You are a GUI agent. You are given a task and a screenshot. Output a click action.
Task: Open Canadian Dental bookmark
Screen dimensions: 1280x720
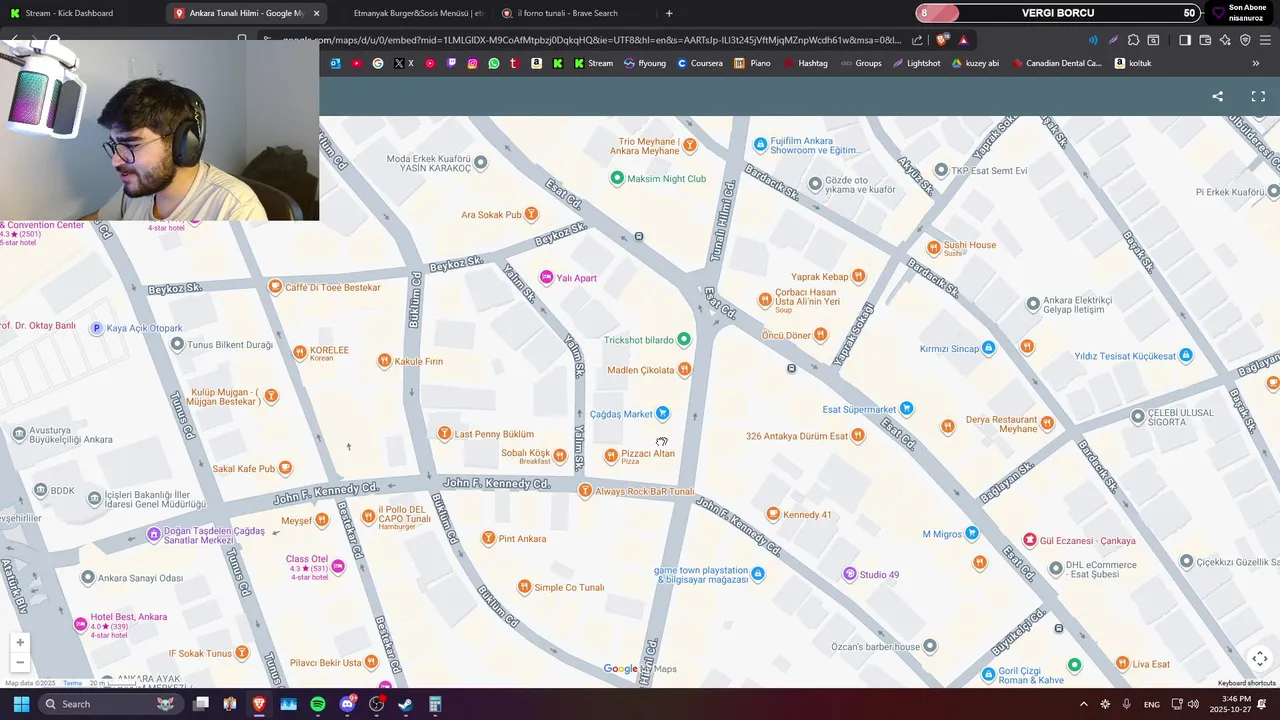pyautogui.click(x=1057, y=63)
